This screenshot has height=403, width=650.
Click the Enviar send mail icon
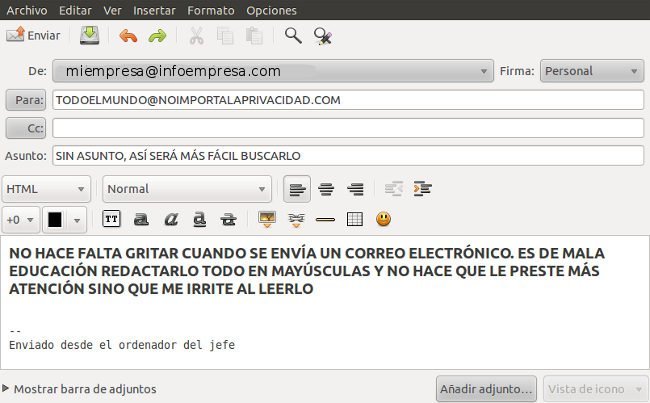pos(15,35)
